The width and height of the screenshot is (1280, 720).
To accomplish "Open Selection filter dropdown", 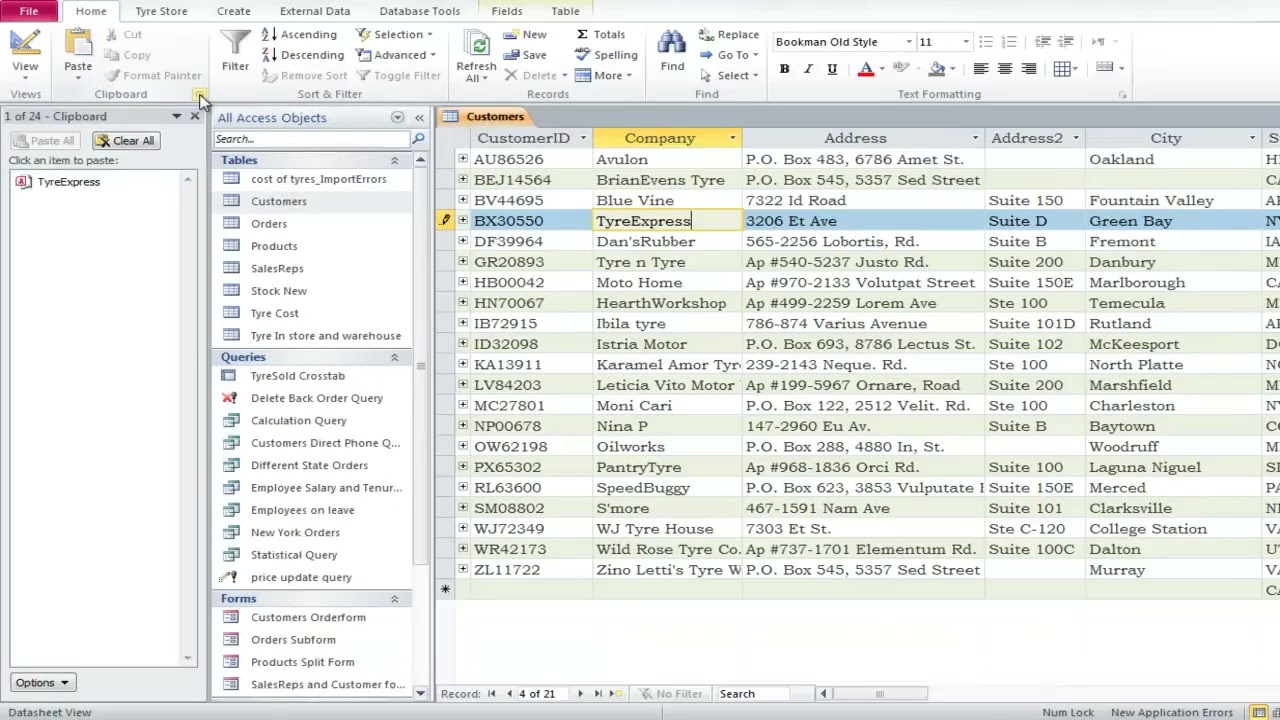I will [x=395, y=34].
